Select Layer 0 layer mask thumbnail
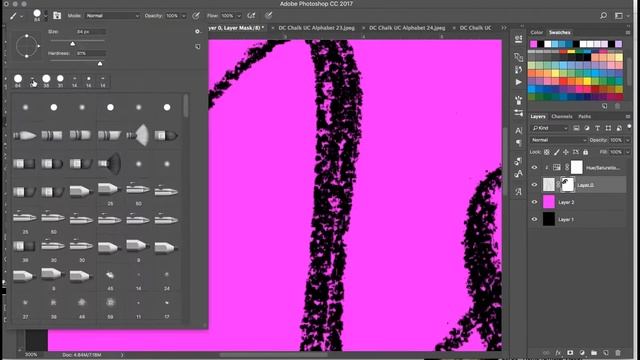 click(568, 184)
